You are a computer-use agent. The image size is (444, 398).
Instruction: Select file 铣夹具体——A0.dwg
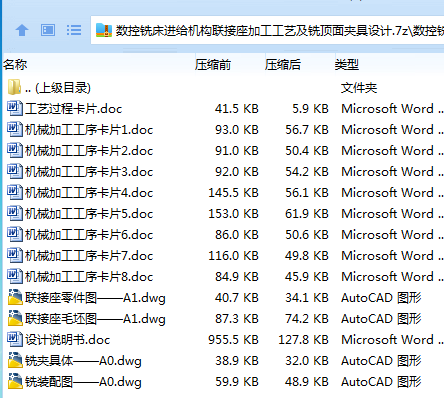click(x=83, y=361)
